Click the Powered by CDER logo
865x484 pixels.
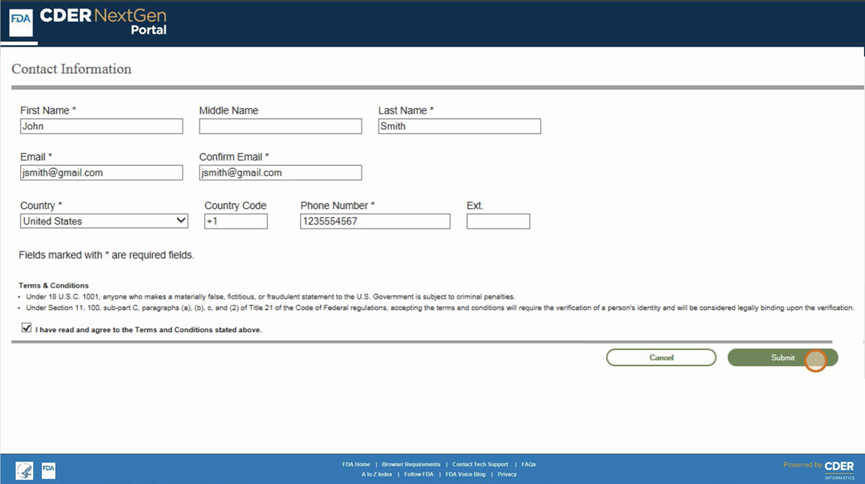(819, 469)
